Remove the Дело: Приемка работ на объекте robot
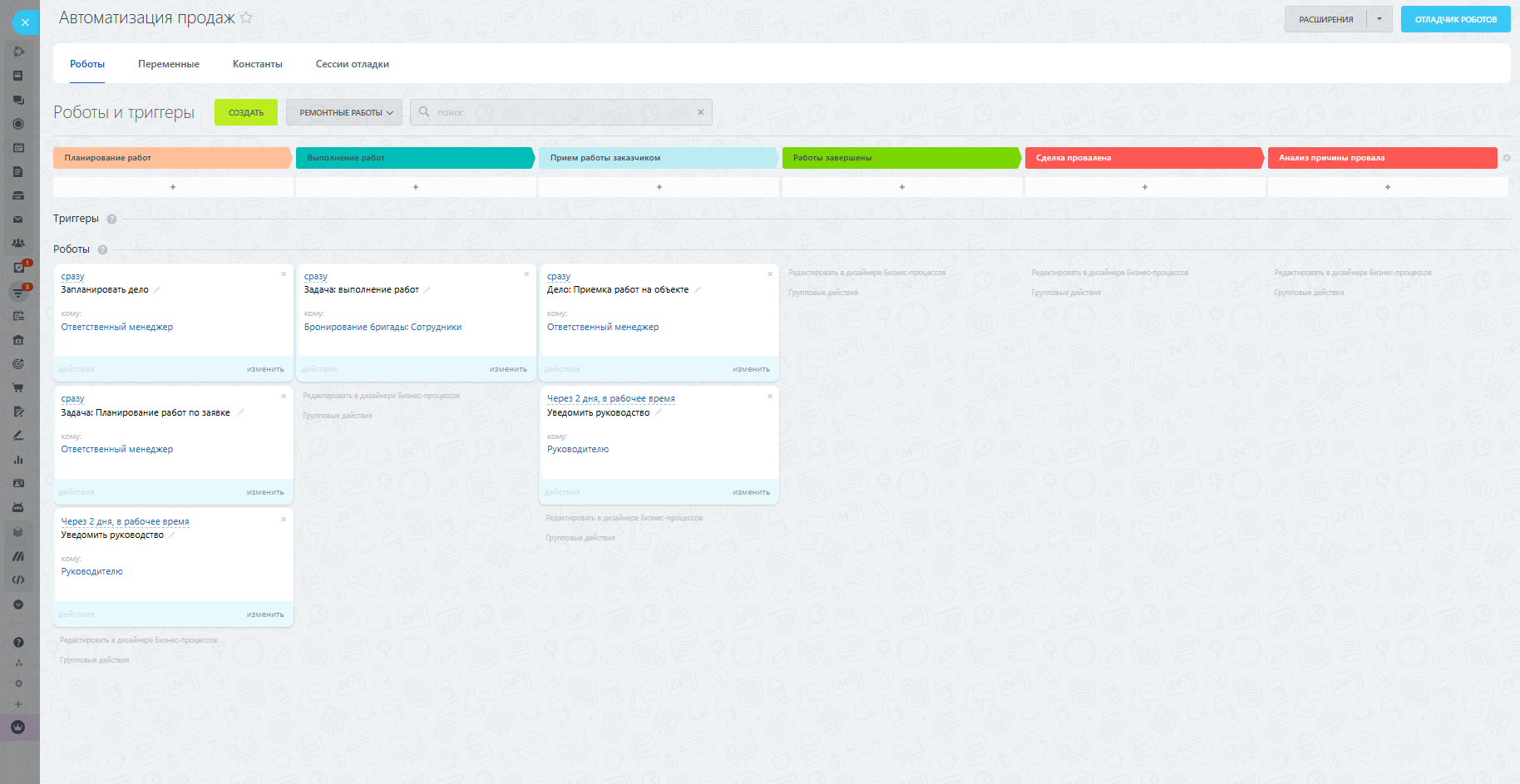The width and height of the screenshot is (1520, 784). tap(770, 274)
